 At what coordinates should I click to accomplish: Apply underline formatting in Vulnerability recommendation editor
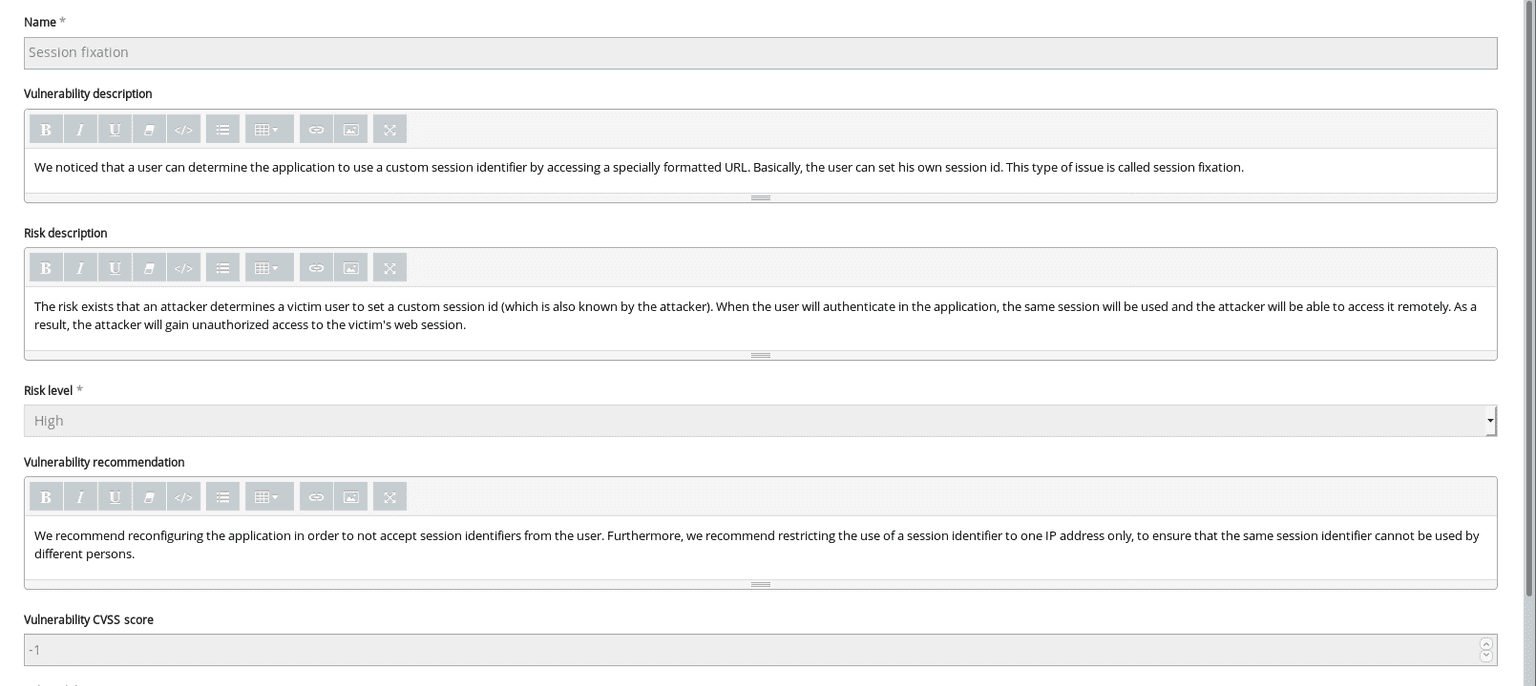point(114,496)
